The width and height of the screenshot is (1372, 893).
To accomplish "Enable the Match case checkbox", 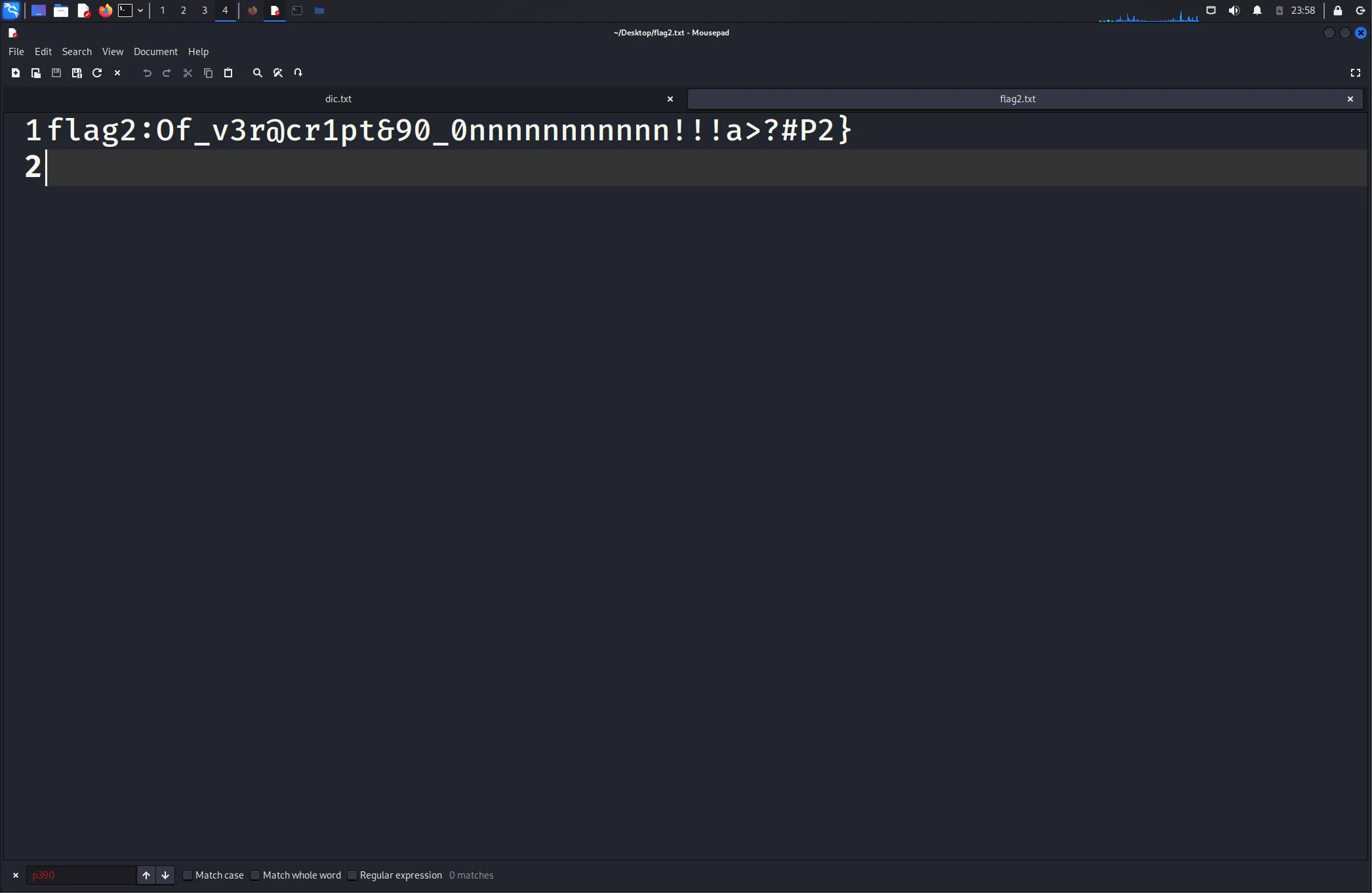I will click(188, 875).
